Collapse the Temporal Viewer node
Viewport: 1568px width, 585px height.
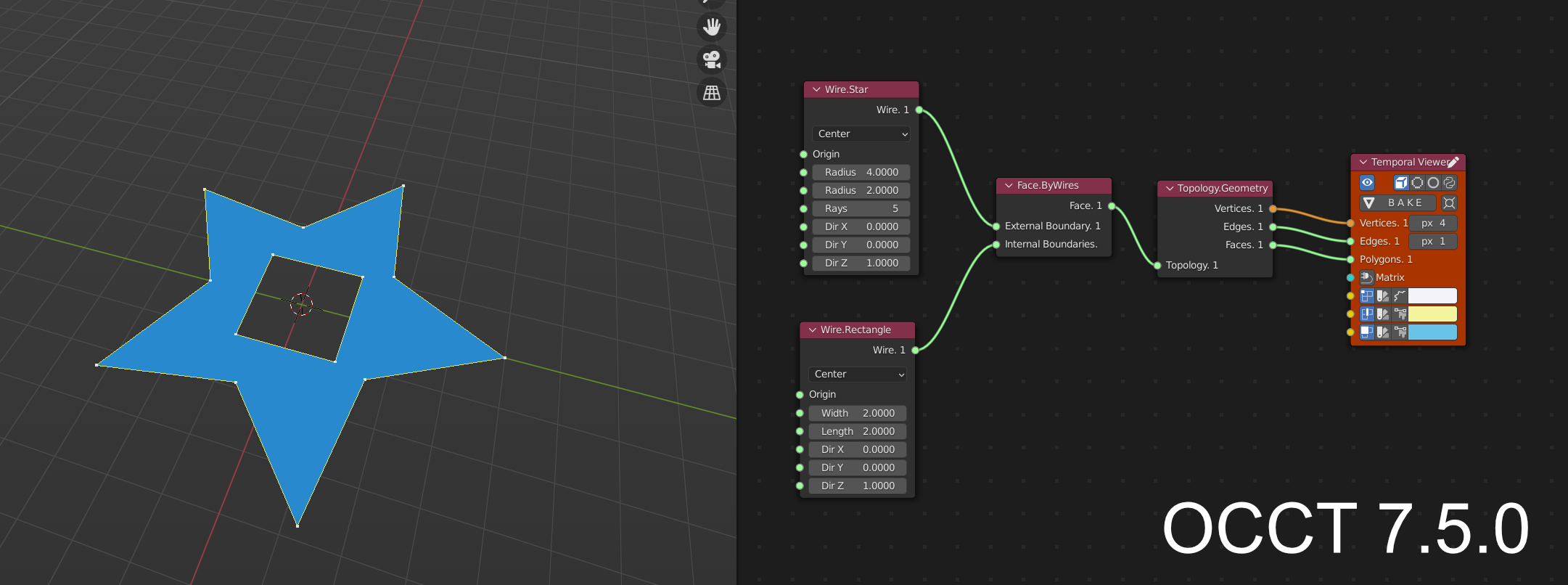1363,163
